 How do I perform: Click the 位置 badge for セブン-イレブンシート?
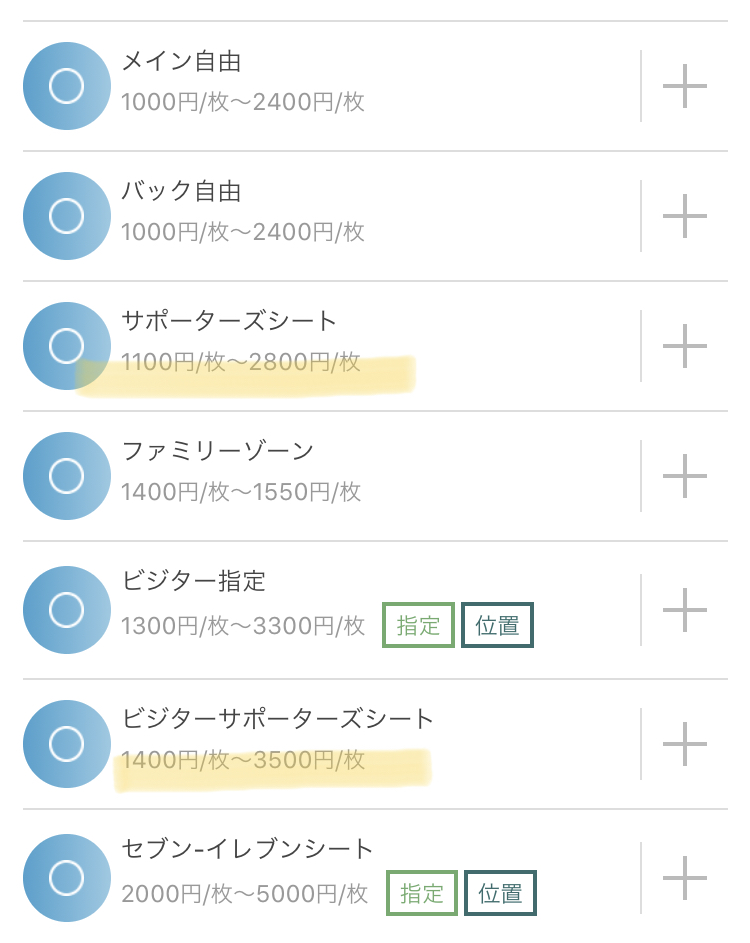(500, 893)
